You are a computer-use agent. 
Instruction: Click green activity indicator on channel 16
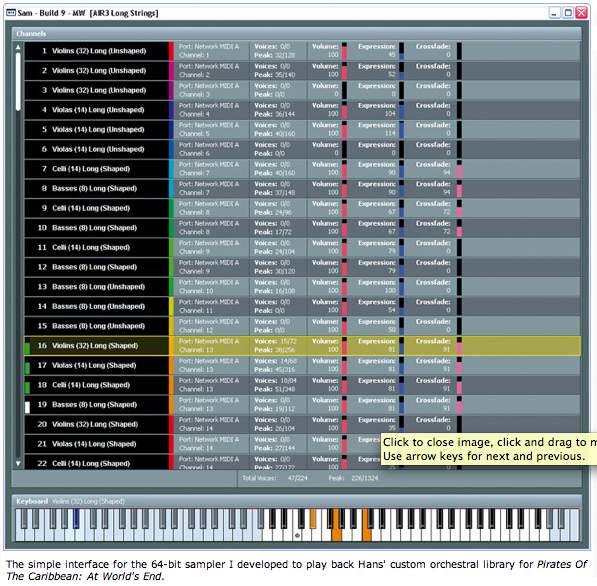coord(27,348)
